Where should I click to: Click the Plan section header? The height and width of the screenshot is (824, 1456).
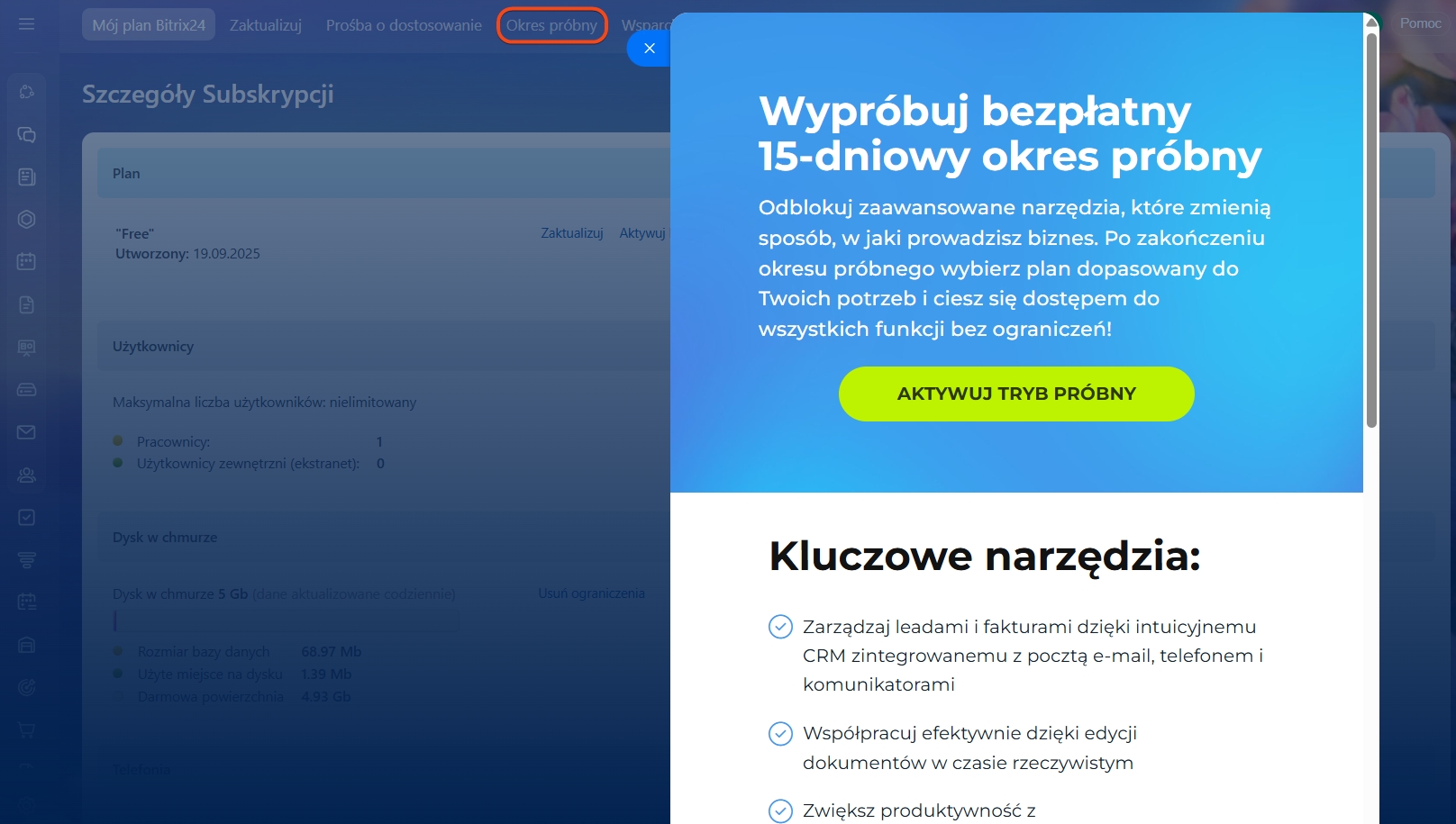tap(126, 173)
